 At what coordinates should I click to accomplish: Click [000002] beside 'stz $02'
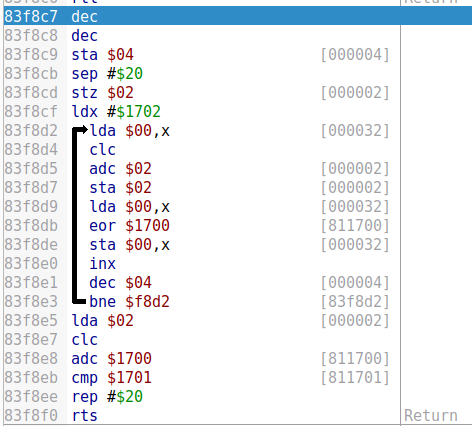355,92
